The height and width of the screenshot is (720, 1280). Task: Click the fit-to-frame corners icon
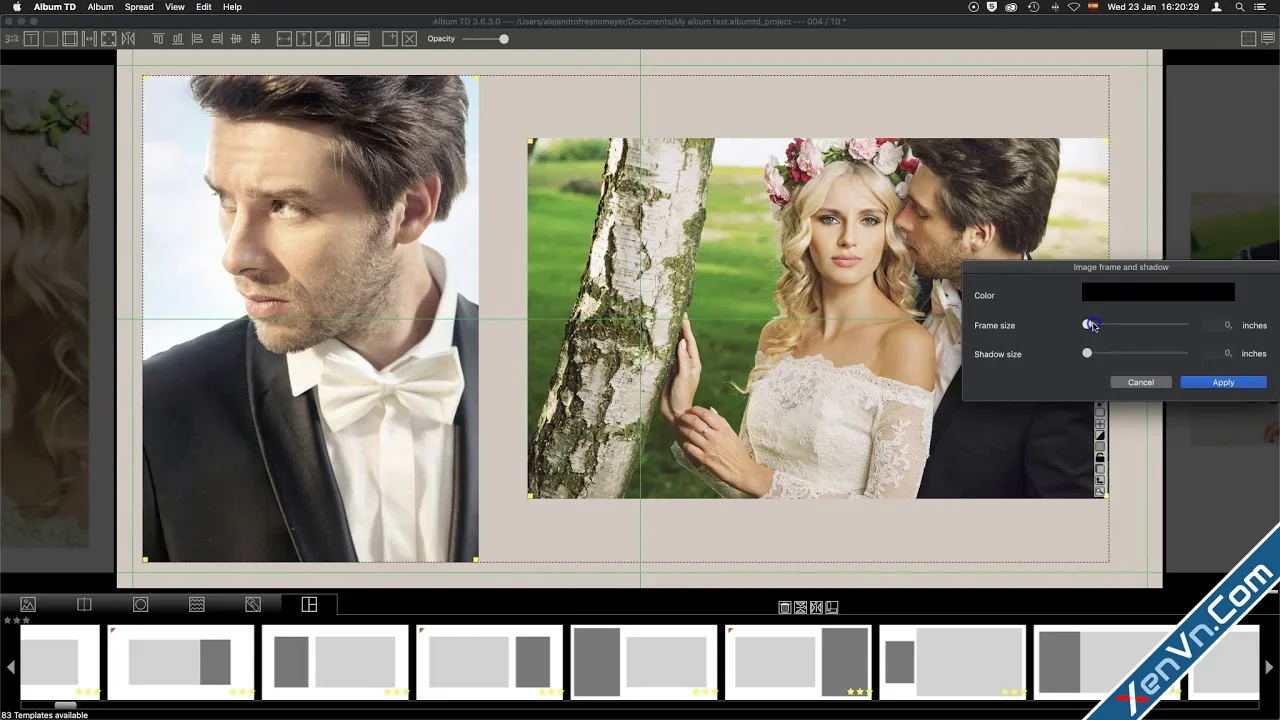click(x=108, y=39)
